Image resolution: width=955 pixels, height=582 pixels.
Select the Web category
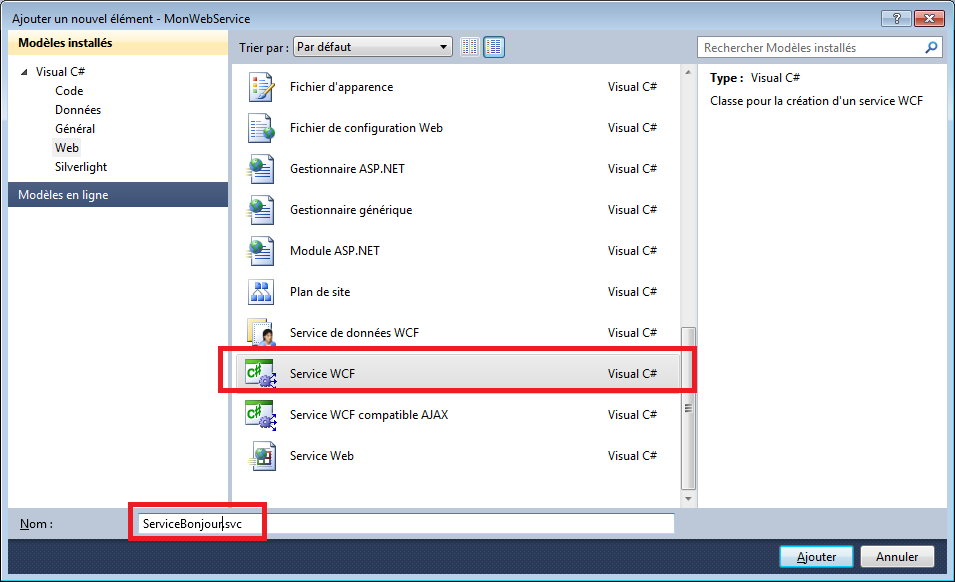tap(66, 147)
